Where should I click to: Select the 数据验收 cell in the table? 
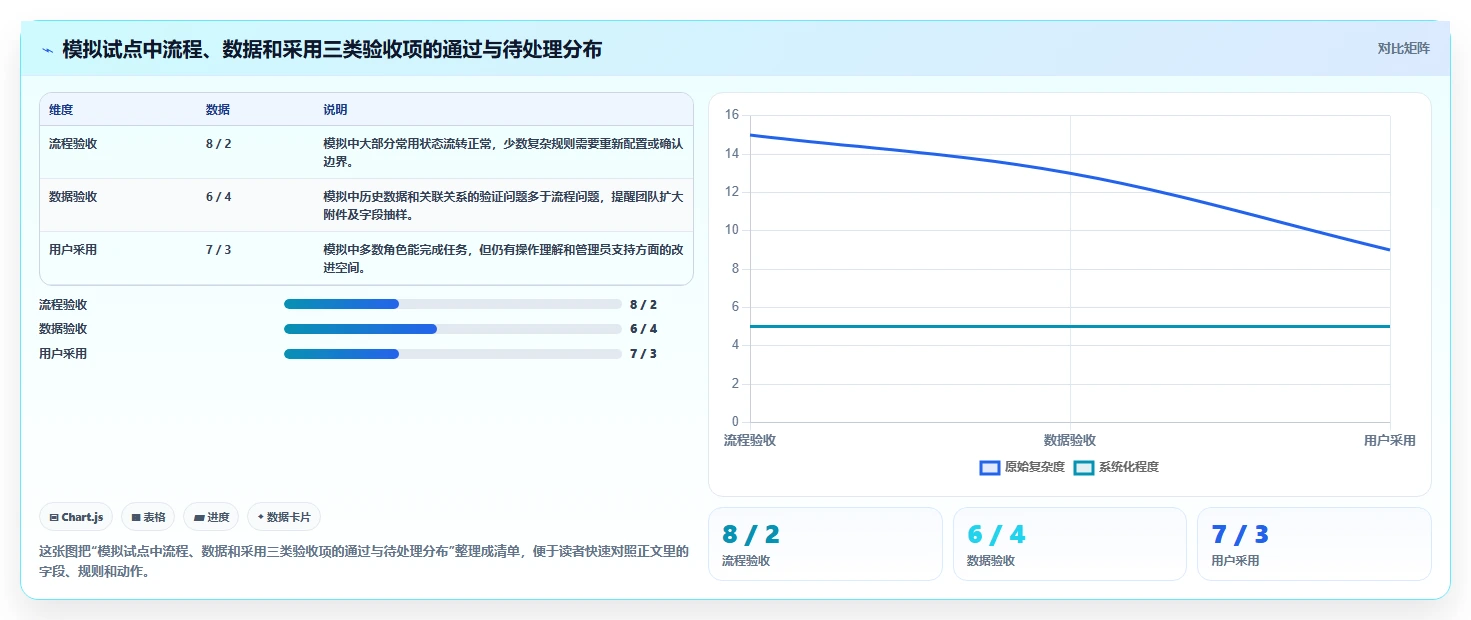click(73, 196)
